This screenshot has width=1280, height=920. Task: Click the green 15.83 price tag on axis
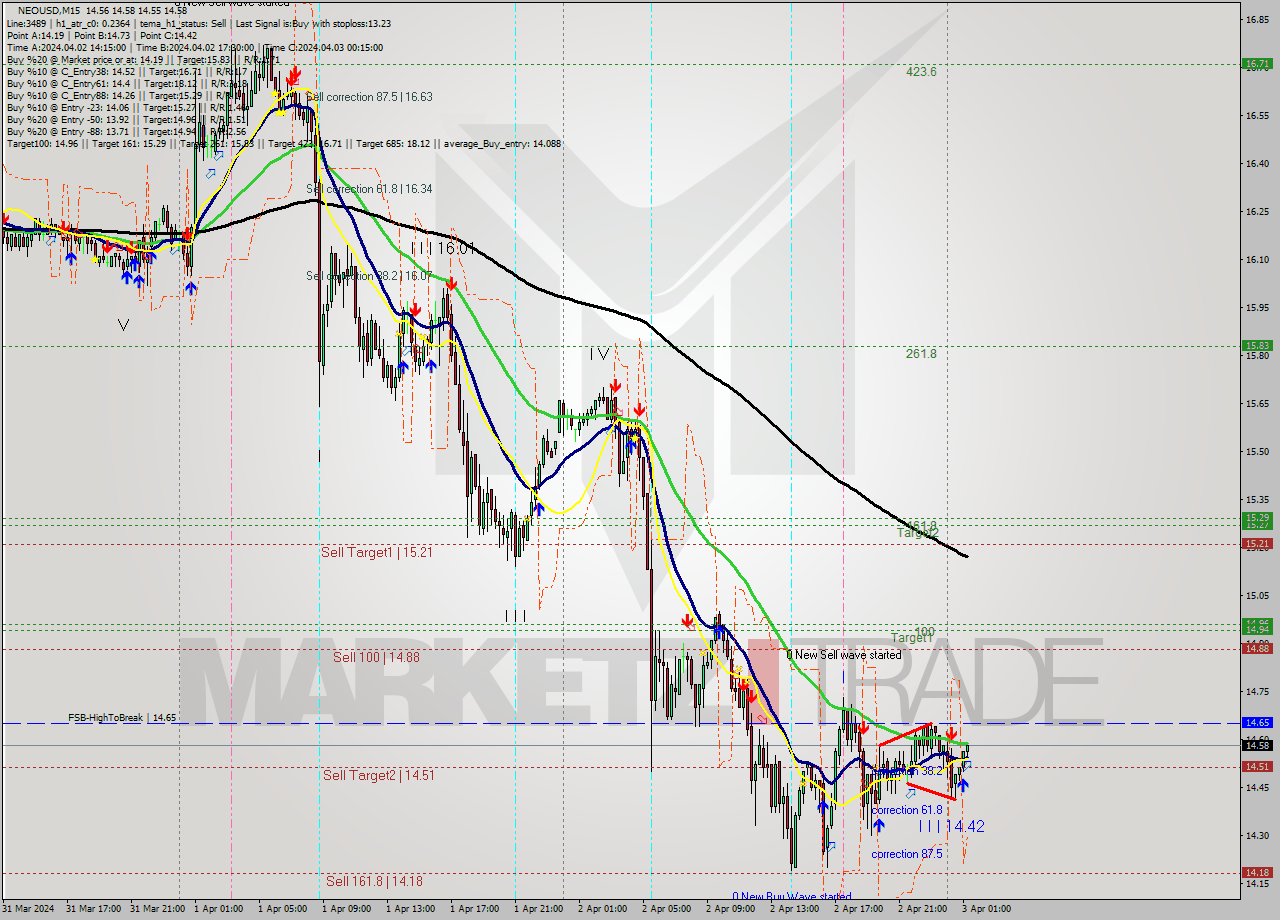pos(1256,346)
